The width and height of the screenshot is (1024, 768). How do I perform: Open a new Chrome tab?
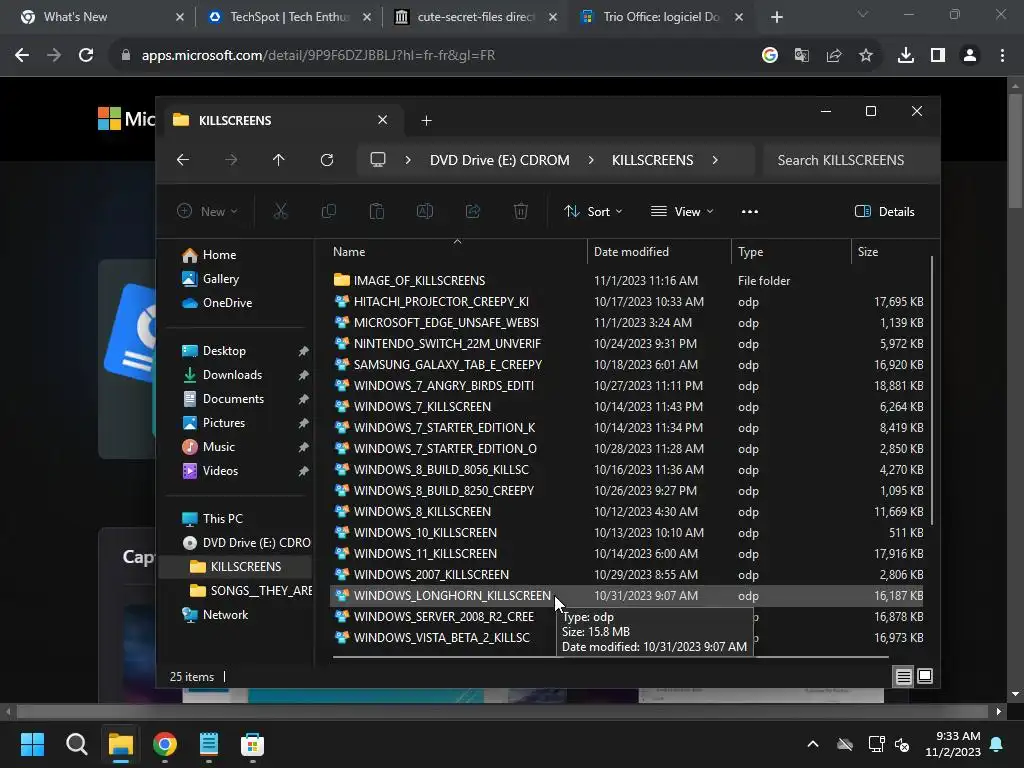776,17
